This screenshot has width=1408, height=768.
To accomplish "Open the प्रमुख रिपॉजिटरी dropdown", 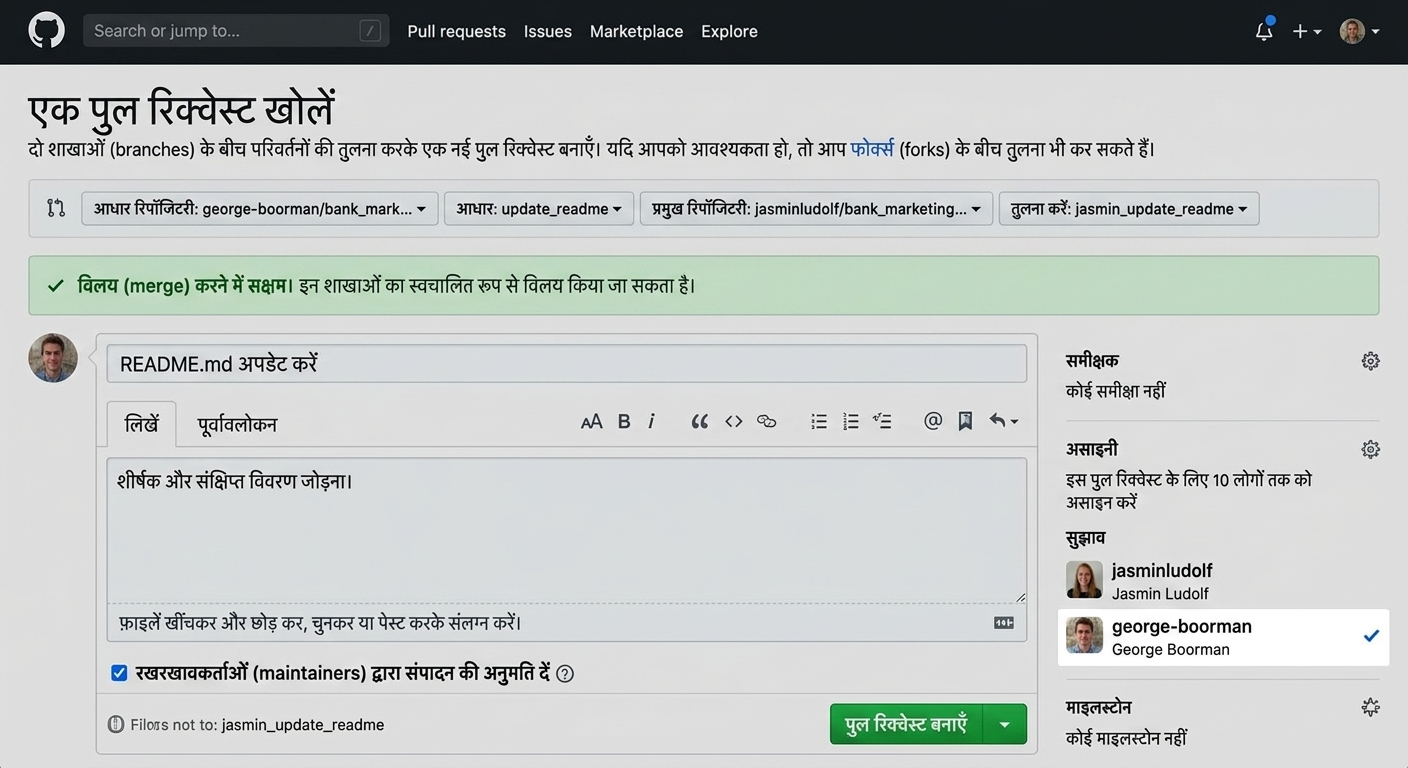I will 816,208.
